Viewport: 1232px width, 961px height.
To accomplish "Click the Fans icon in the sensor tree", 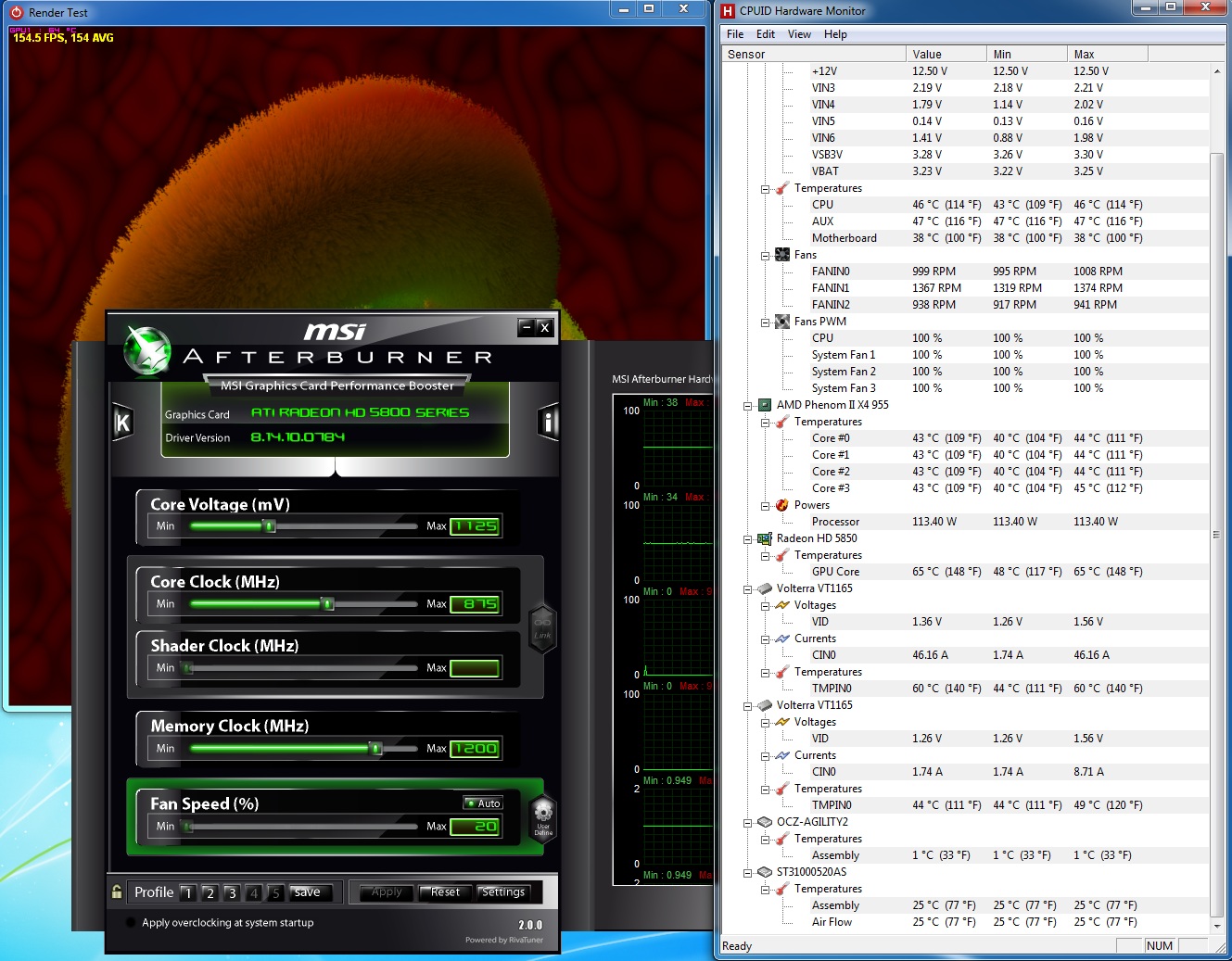I will pyautogui.click(x=782, y=255).
